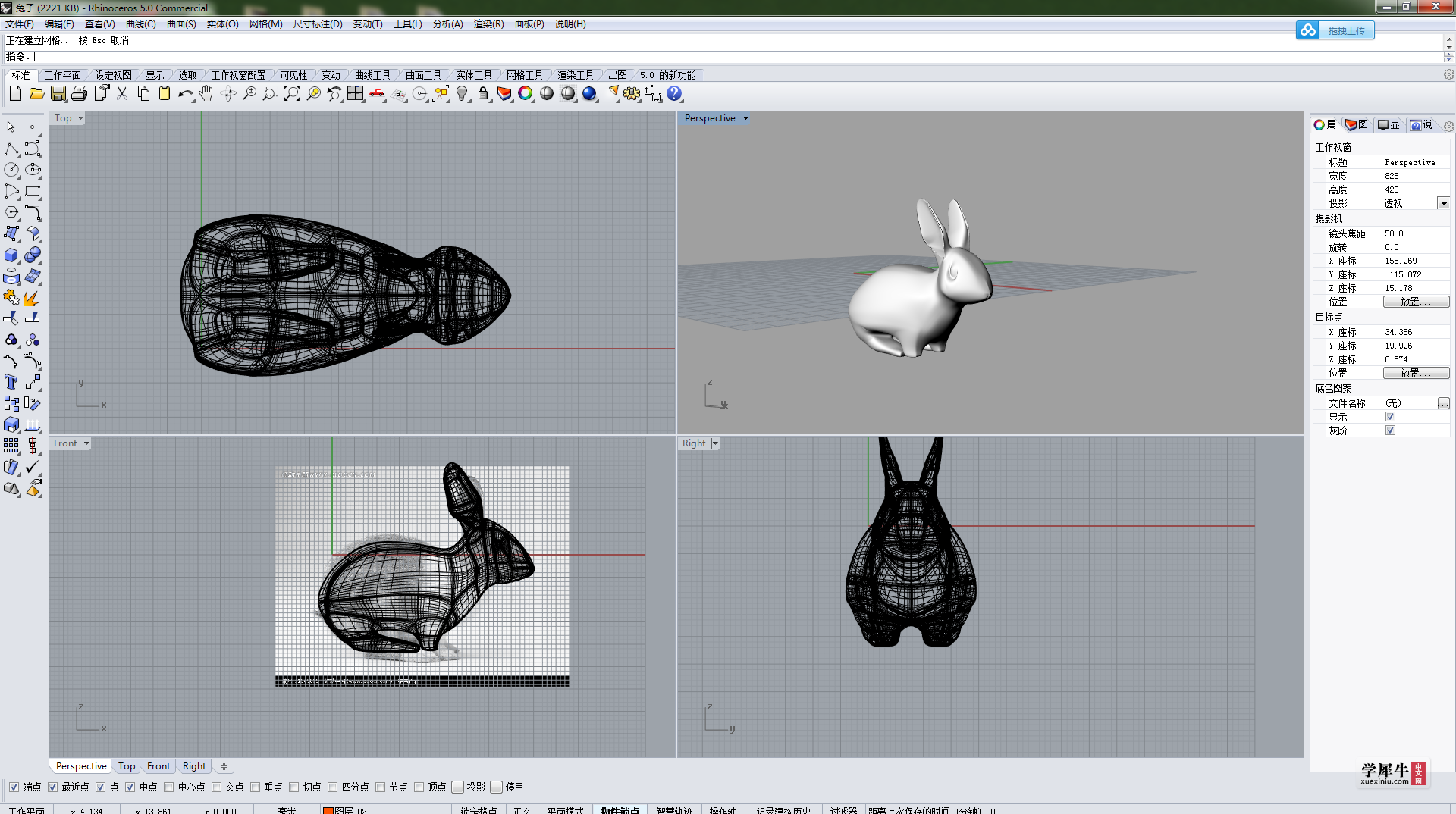The image size is (1456, 814).
Task: Switch to the Front viewport tab at bottom
Action: 158,766
